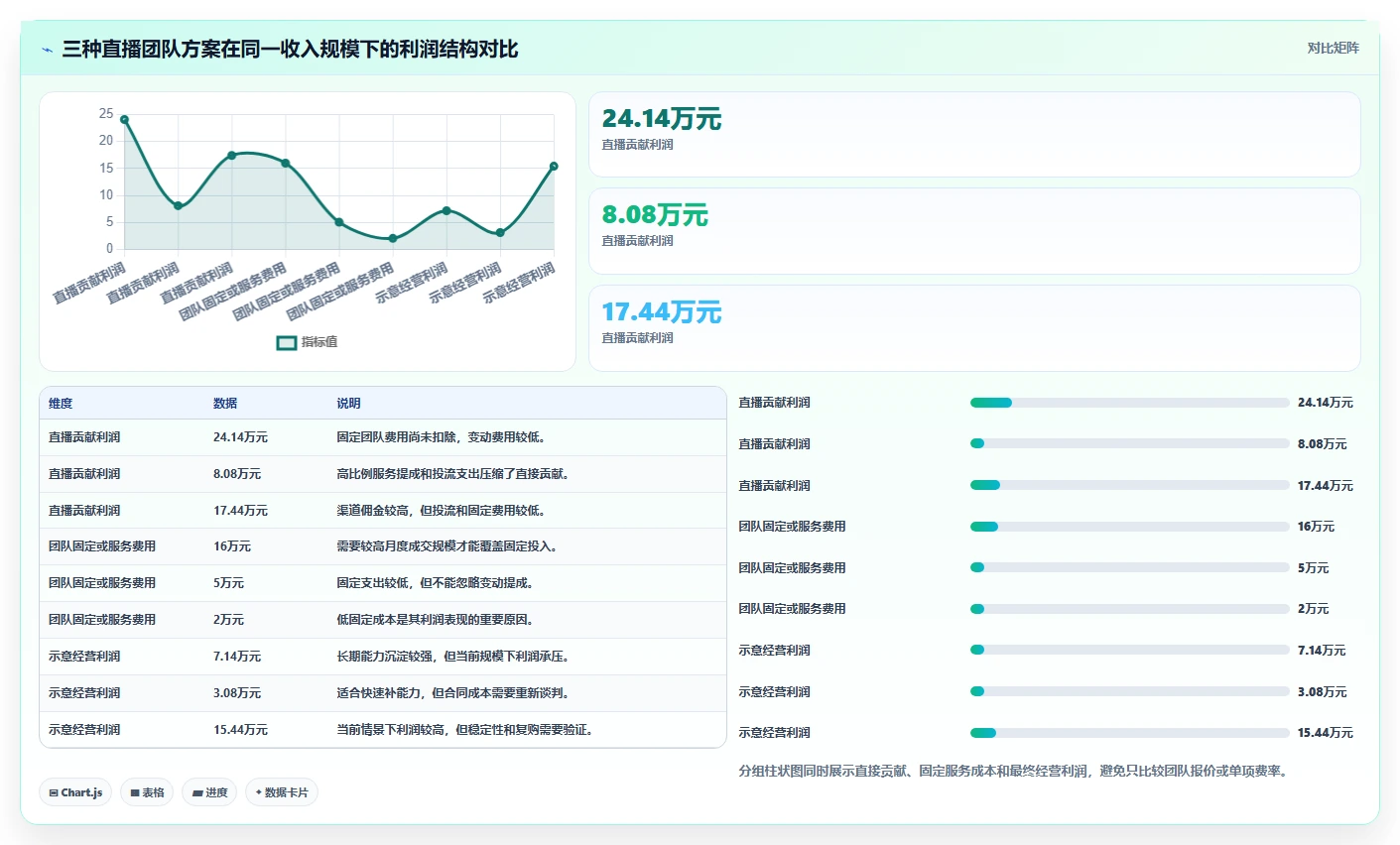
Task: Click the 数据 column header
Action: (225, 404)
